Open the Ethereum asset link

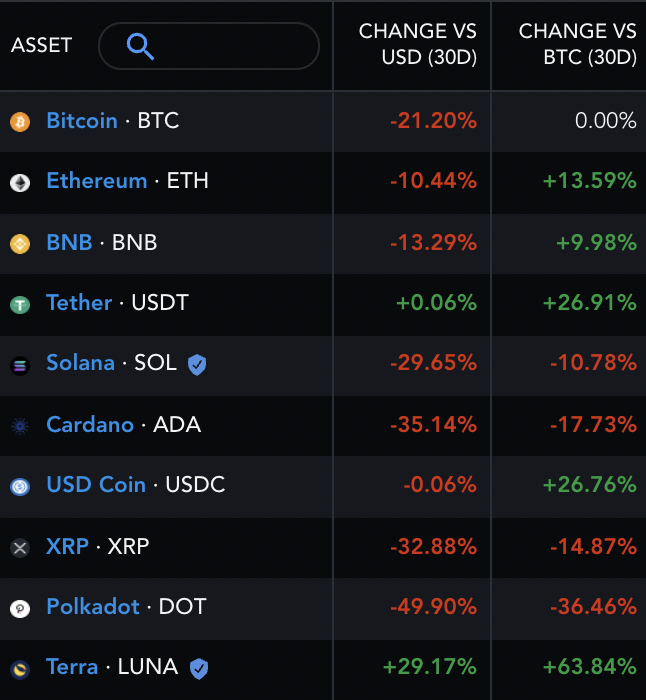pos(96,182)
